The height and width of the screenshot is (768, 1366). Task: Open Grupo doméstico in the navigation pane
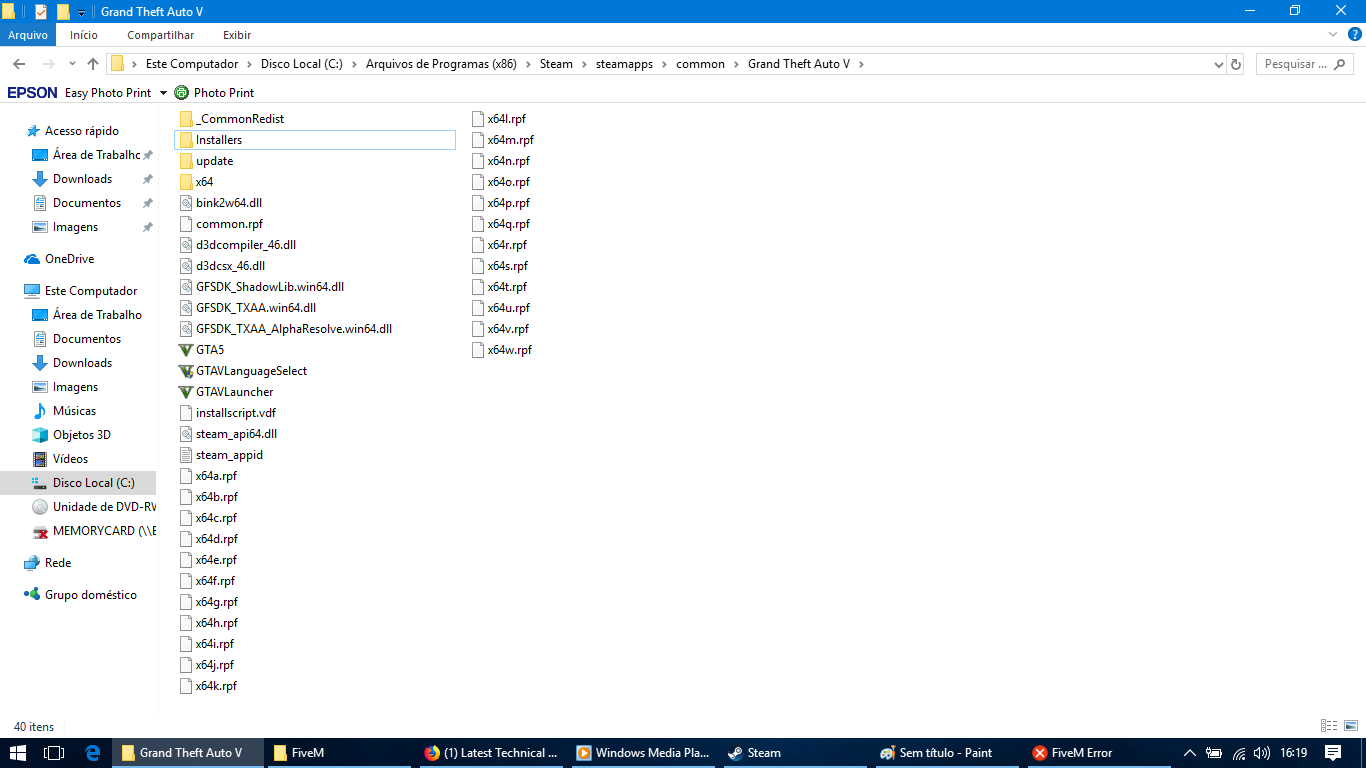point(90,595)
